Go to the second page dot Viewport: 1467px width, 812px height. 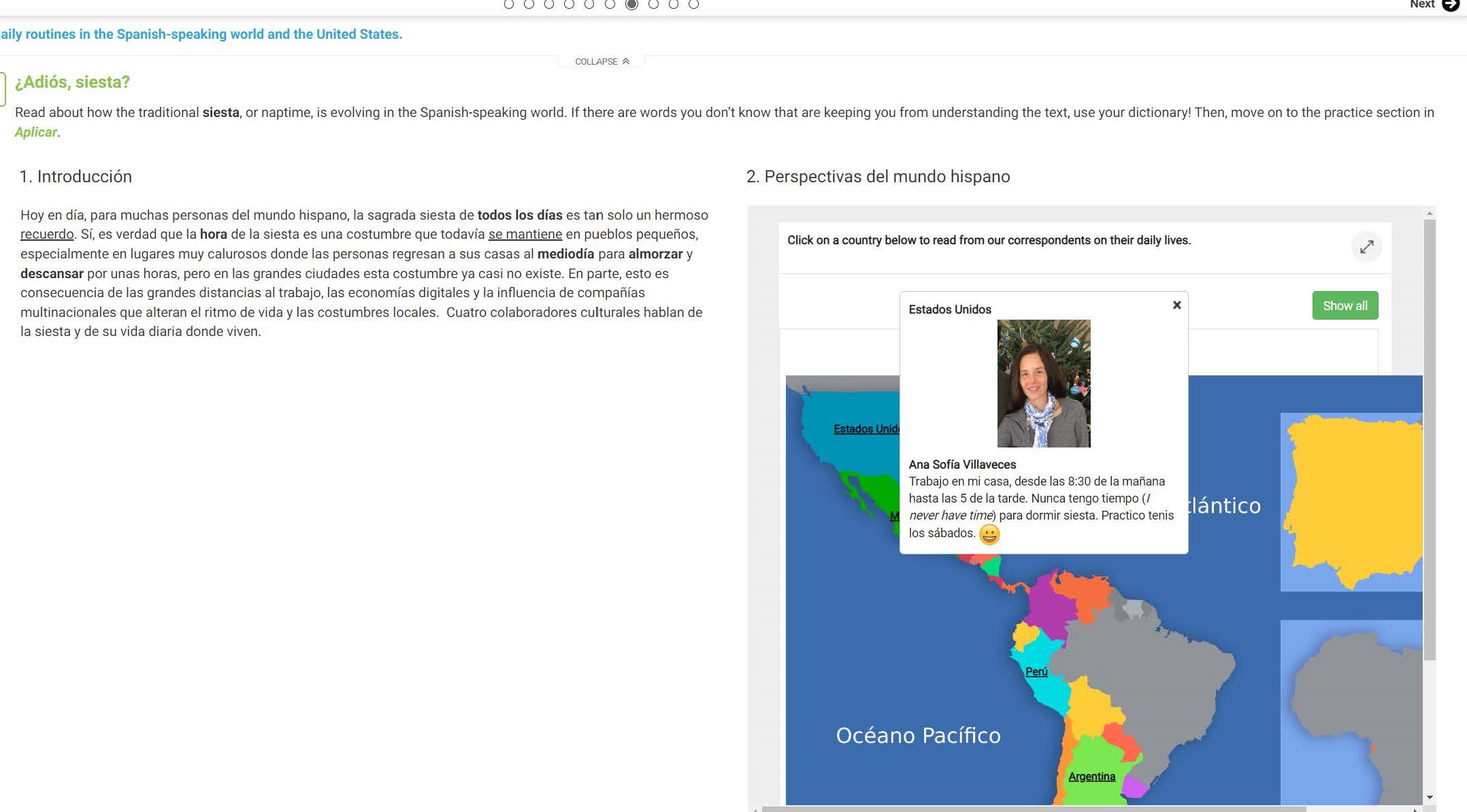pos(529,4)
